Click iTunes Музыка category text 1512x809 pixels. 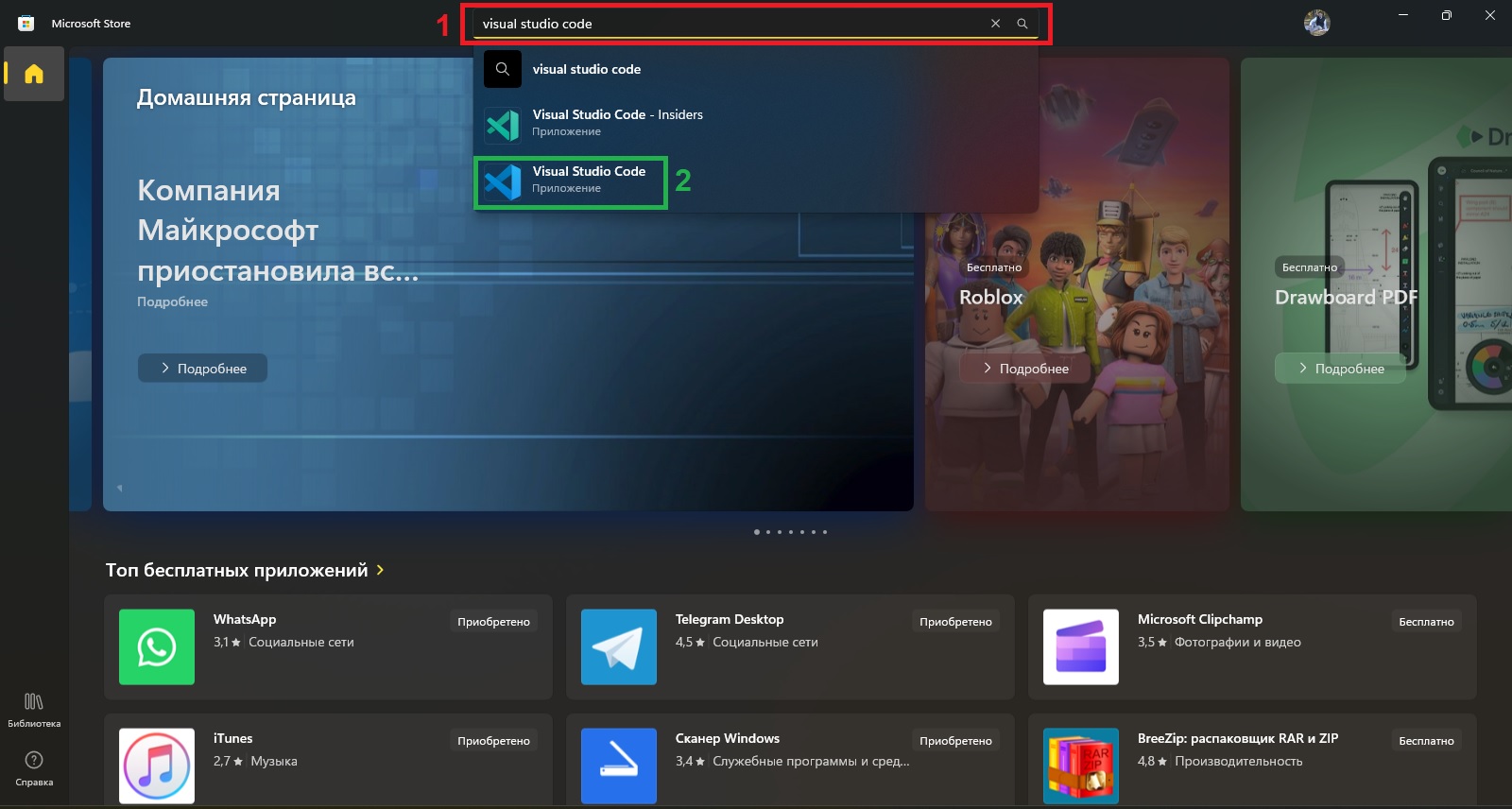coord(274,761)
